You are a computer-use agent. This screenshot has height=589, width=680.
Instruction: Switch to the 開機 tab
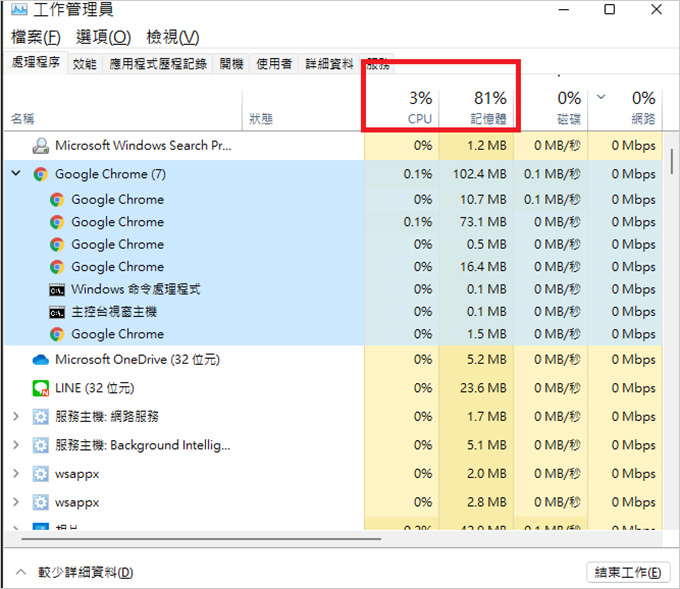pos(231,64)
